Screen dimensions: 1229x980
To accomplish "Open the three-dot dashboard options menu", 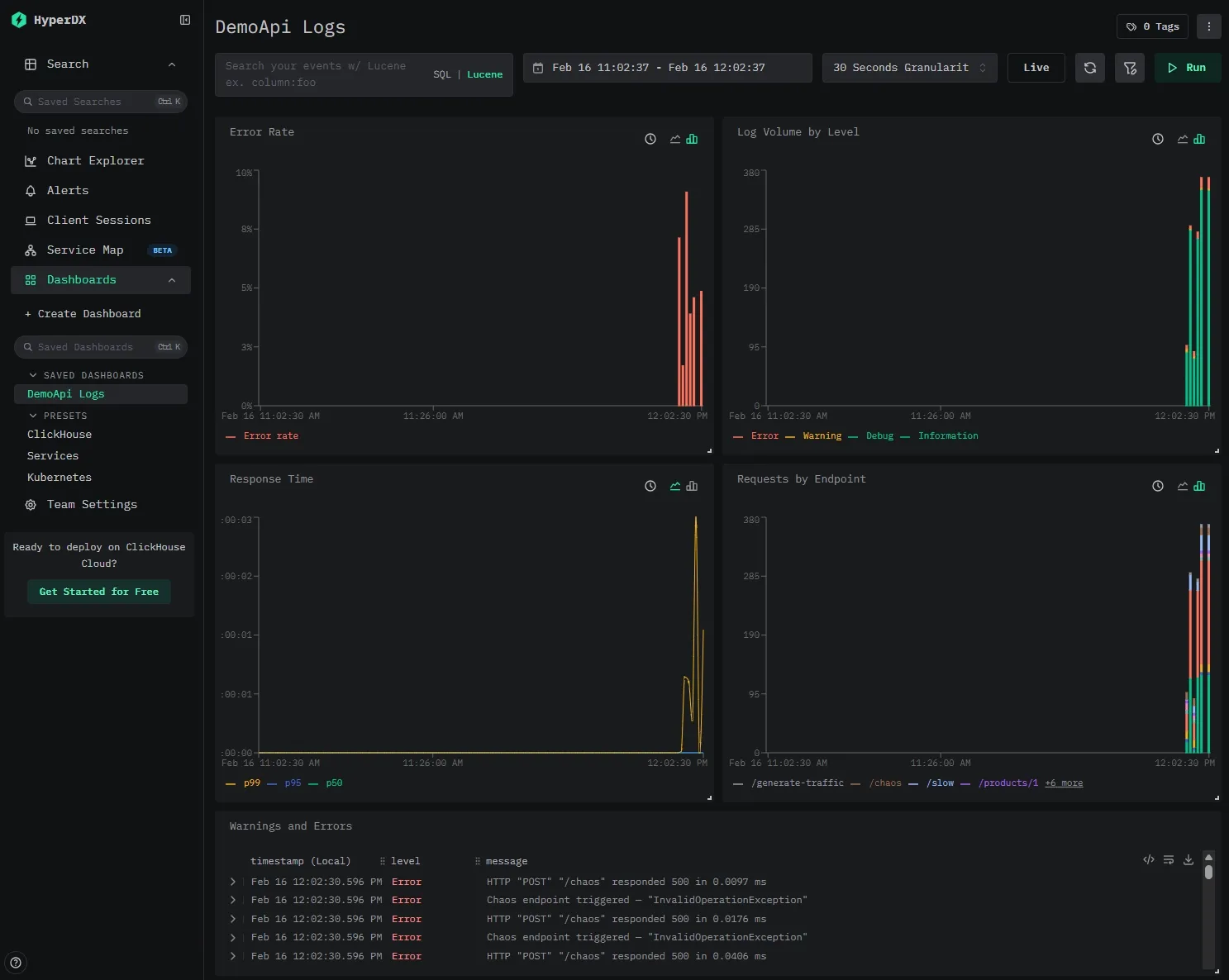I will (1208, 26).
